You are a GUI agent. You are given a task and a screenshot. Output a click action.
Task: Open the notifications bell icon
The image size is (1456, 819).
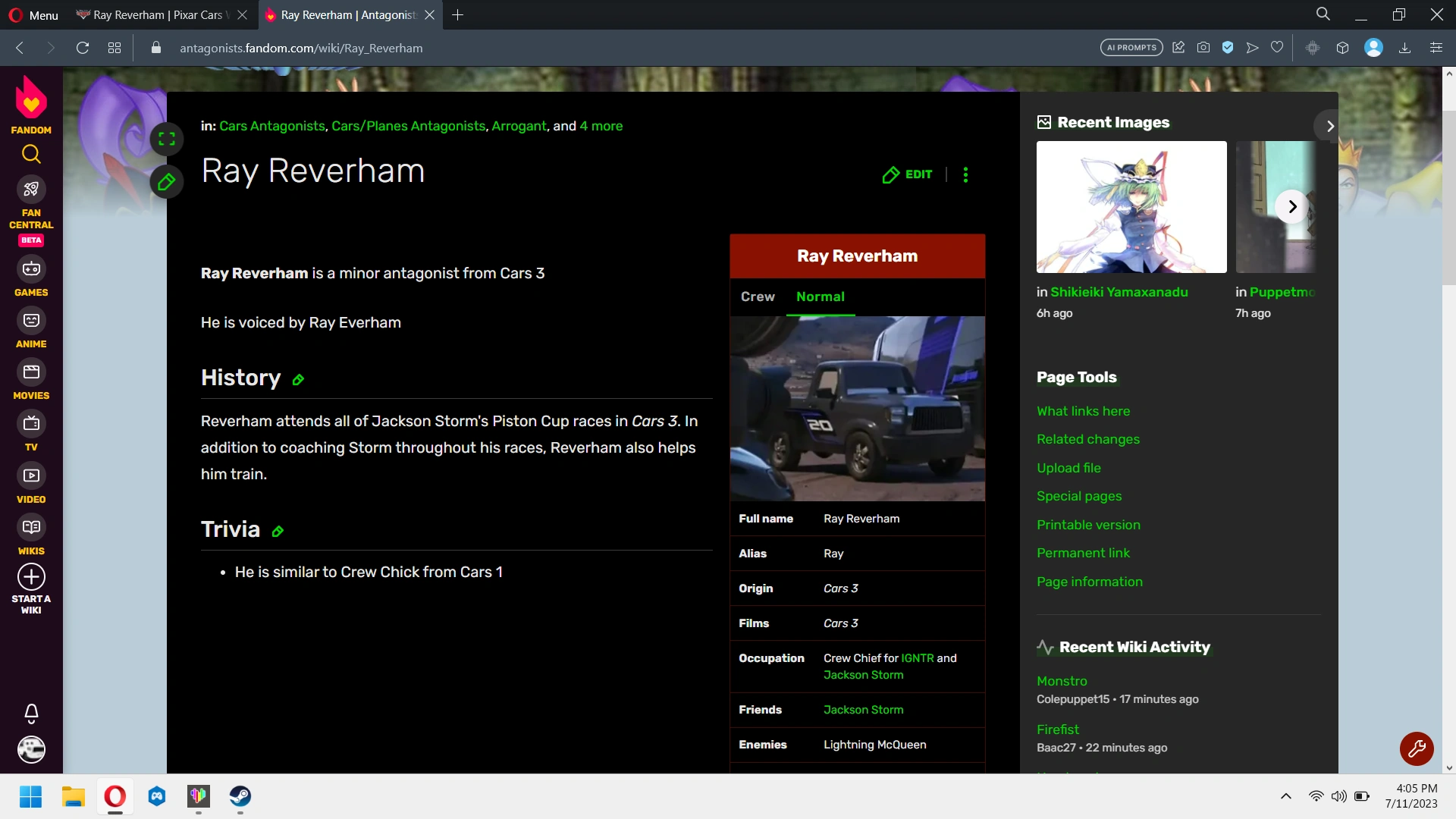31,713
